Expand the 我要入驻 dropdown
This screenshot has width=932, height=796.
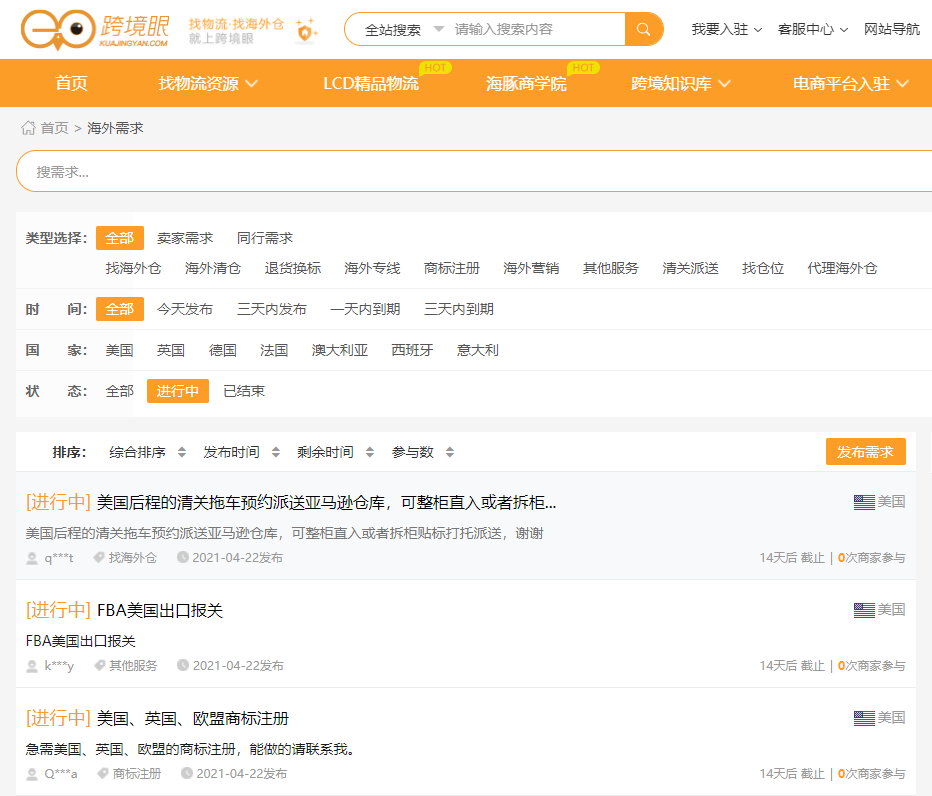727,29
